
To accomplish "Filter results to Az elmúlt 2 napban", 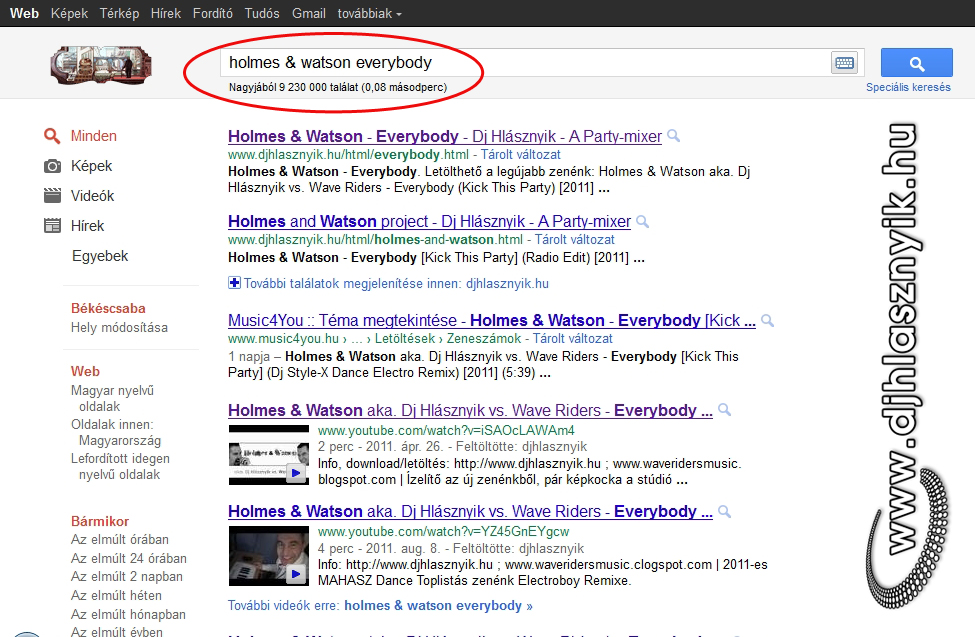I will 127,577.
